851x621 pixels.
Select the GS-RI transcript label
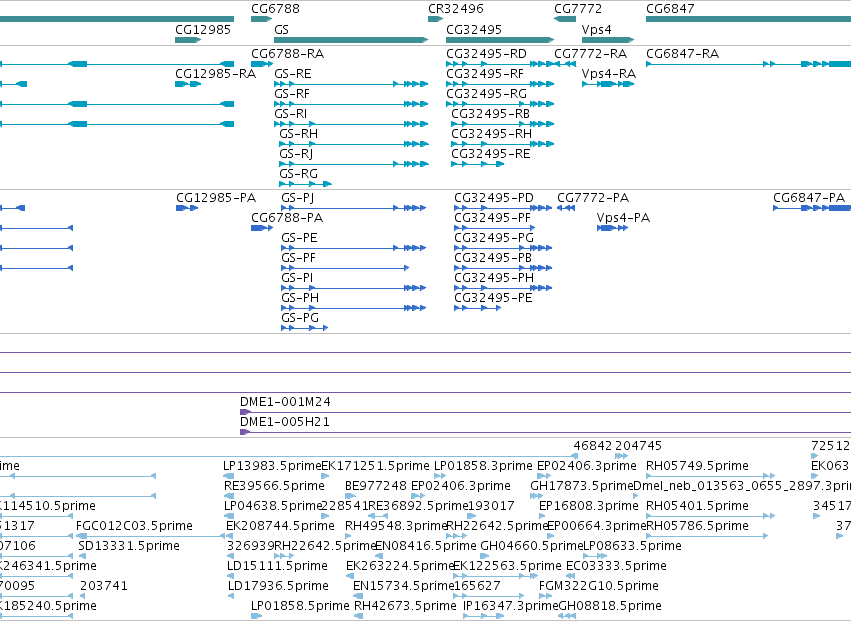tap(290, 114)
